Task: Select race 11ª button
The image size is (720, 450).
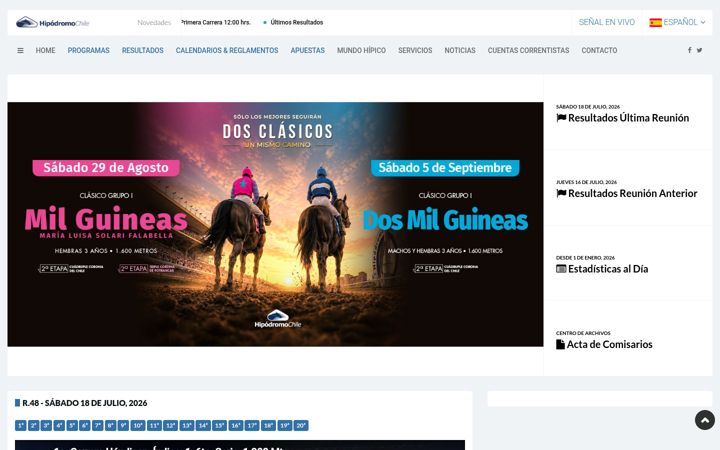Action: [154, 426]
